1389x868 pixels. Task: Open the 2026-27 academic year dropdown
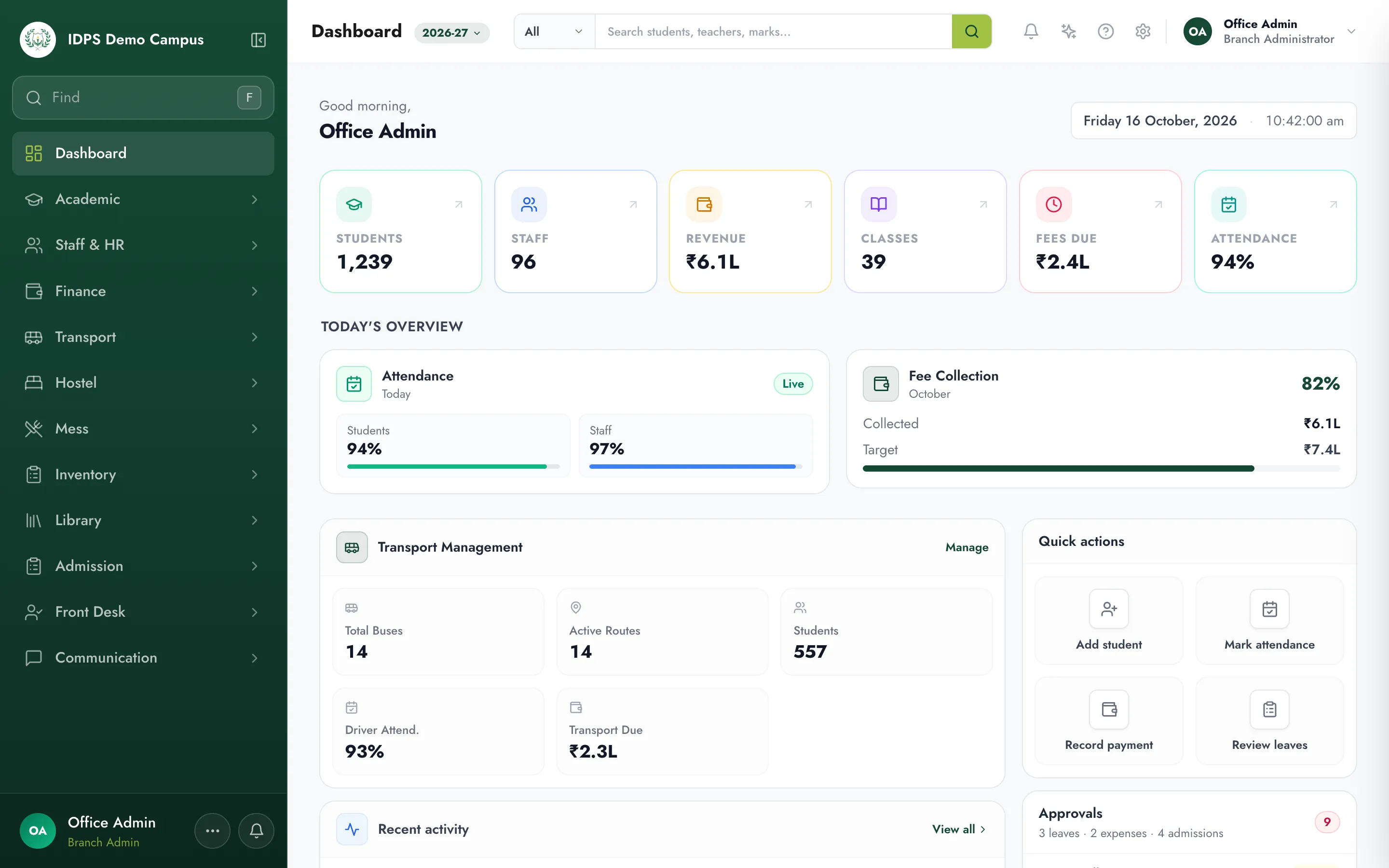click(x=452, y=33)
